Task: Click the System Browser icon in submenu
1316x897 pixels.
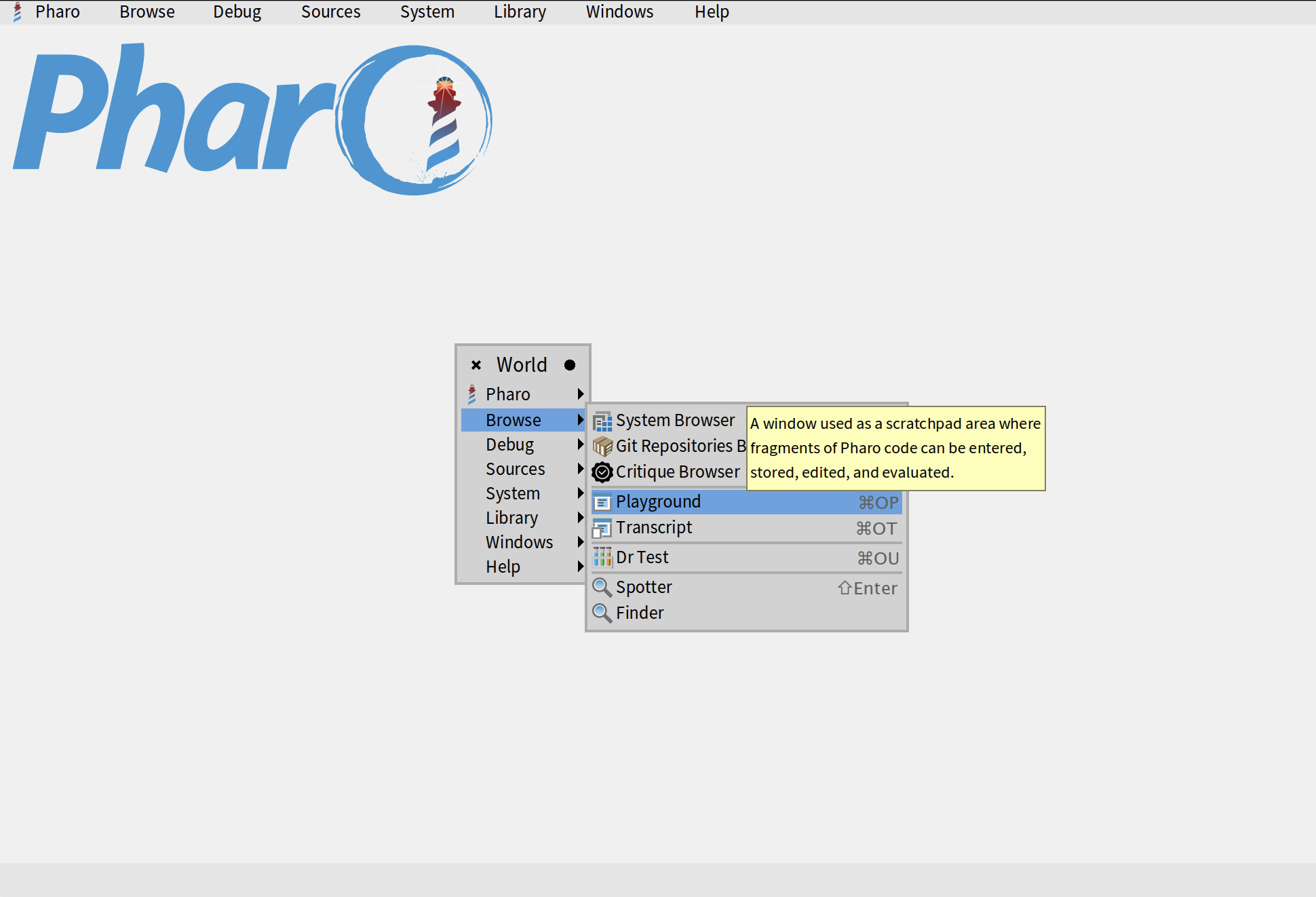Action: 602,422
